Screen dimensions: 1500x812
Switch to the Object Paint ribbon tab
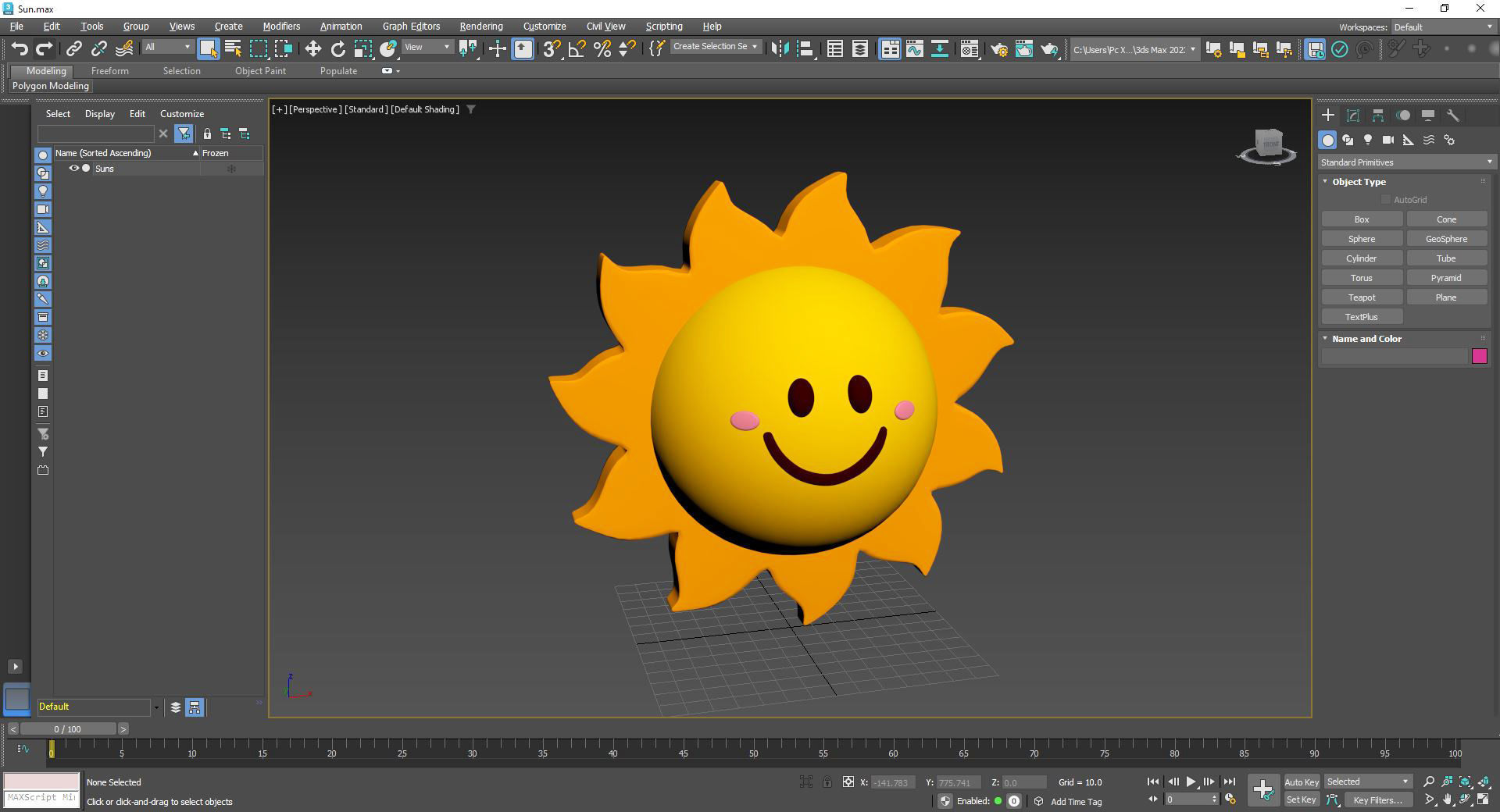(260, 71)
